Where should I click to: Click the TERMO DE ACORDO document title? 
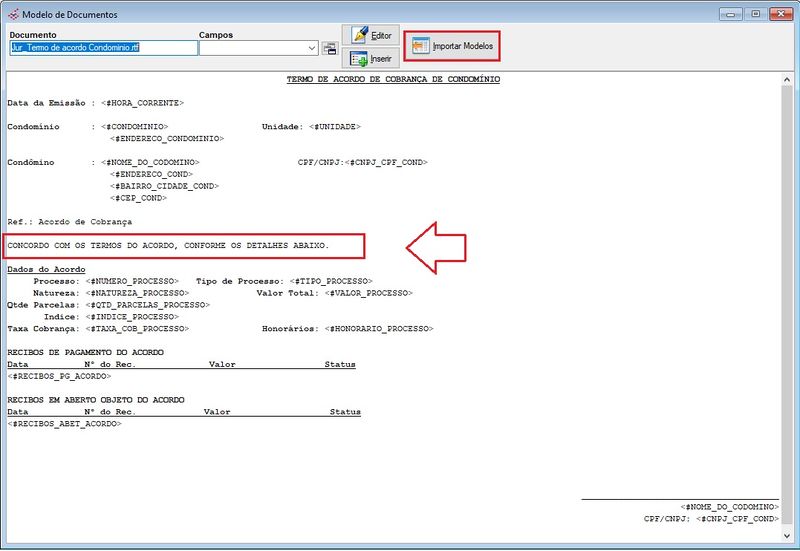[393, 79]
